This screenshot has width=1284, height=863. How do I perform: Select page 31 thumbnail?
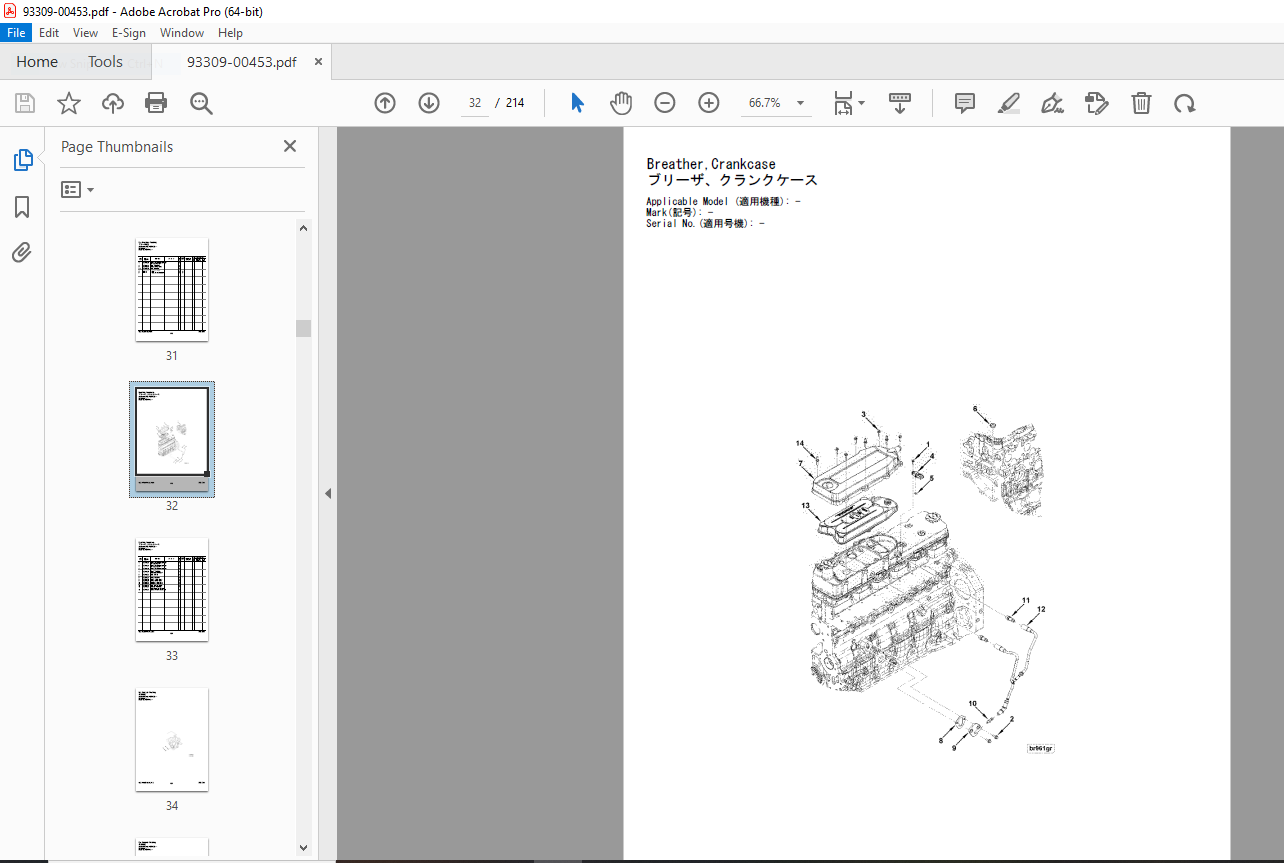[x=172, y=290]
